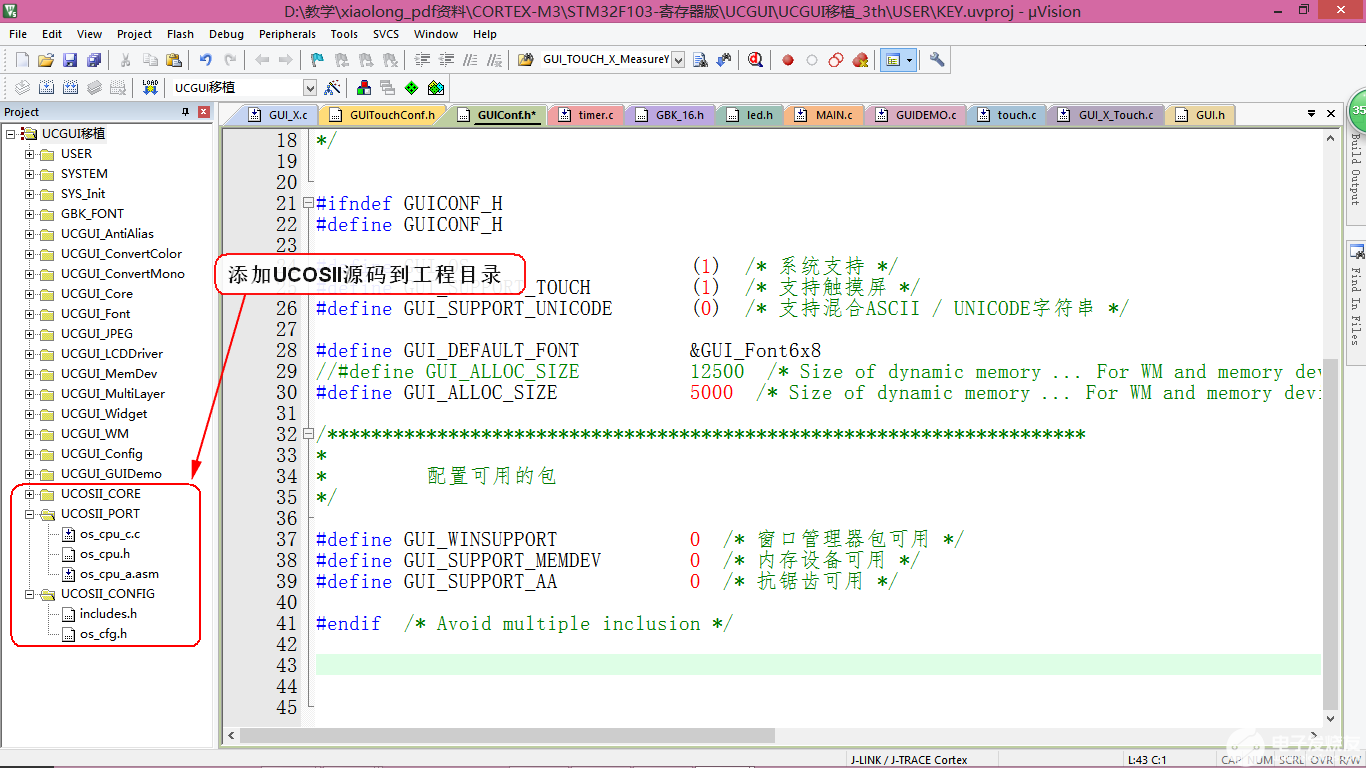Viewport: 1366px width, 768px height.
Task: Click the Save All files icon
Action: pos(94,60)
